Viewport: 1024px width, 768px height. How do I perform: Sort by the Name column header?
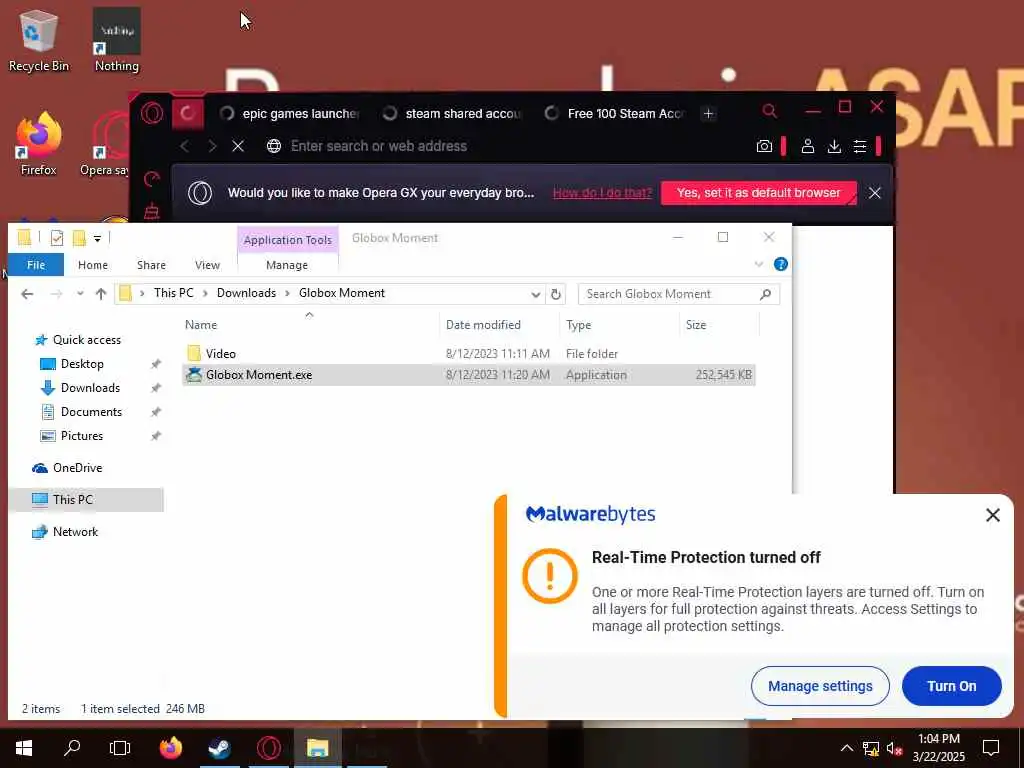[x=310, y=325]
